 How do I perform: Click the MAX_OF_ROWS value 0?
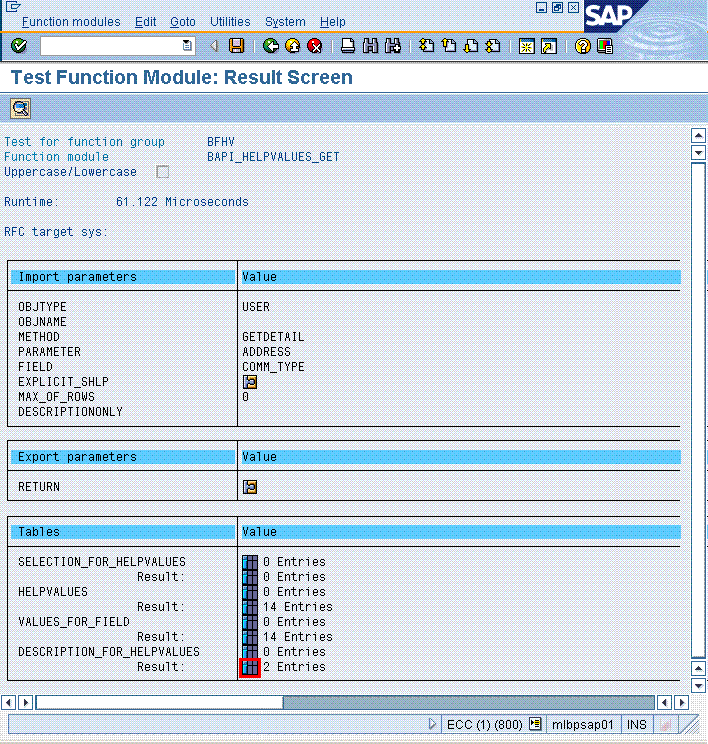click(245, 397)
